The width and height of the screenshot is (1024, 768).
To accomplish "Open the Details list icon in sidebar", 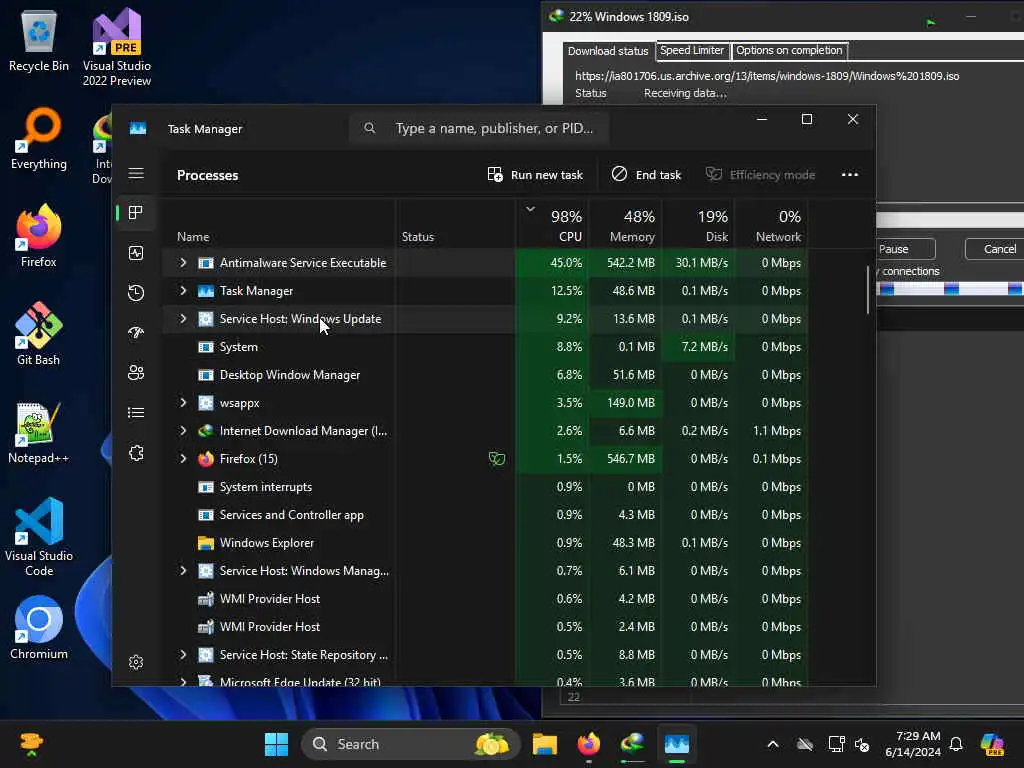I will pyautogui.click(x=136, y=413).
